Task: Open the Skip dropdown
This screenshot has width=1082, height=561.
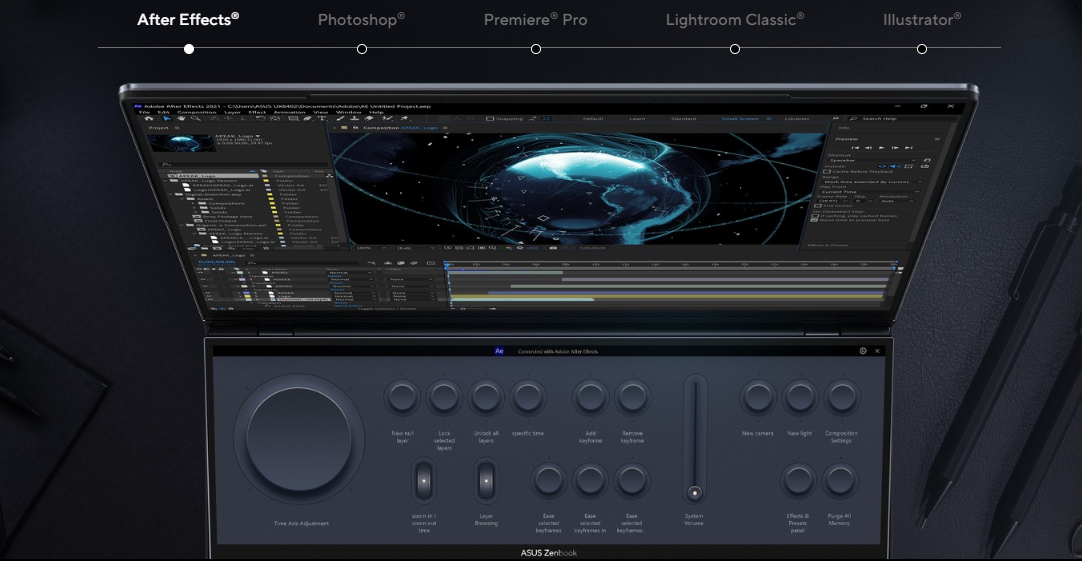Action: click(863, 201)
